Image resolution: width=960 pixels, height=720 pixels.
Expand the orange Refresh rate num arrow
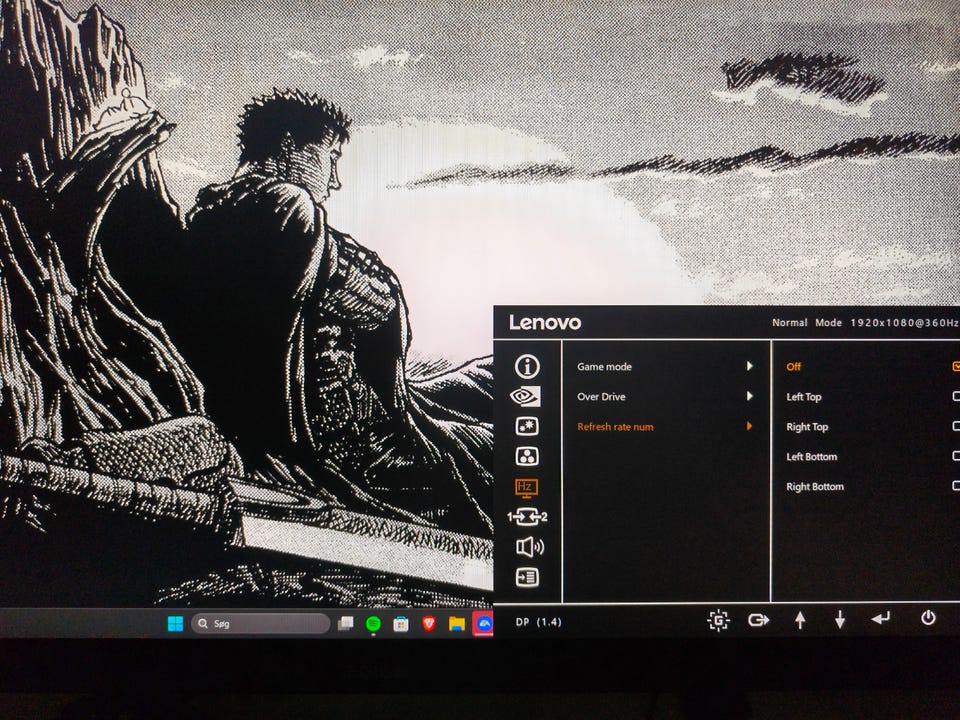point(749,426)
